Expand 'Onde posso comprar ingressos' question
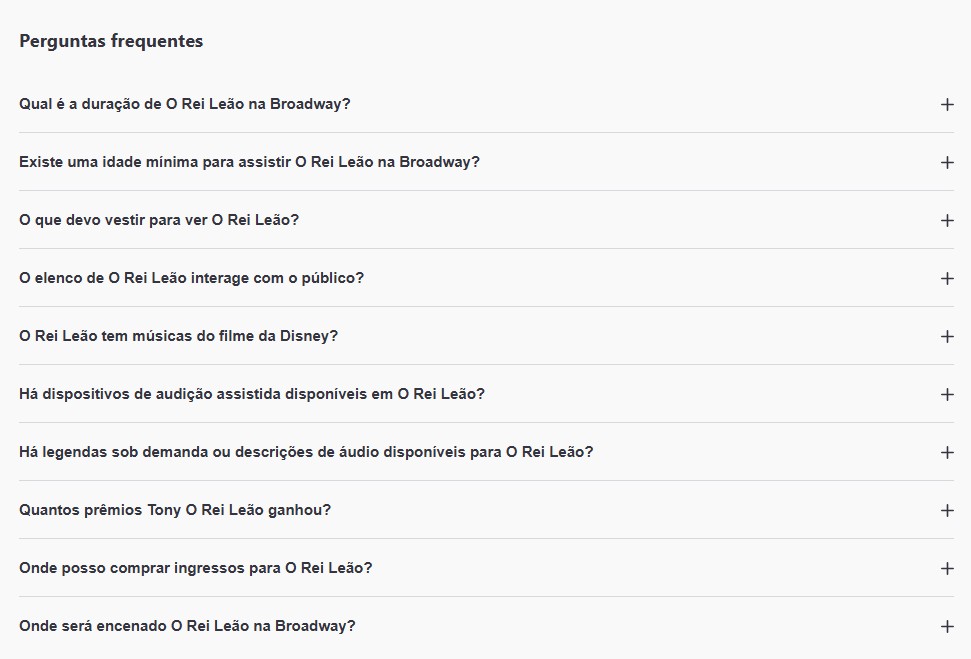 click(x=195, y=568)
